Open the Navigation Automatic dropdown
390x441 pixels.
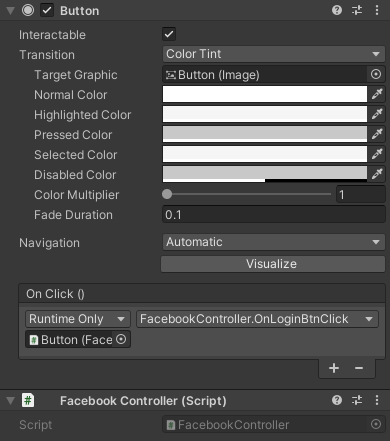[x=274, y=242]
